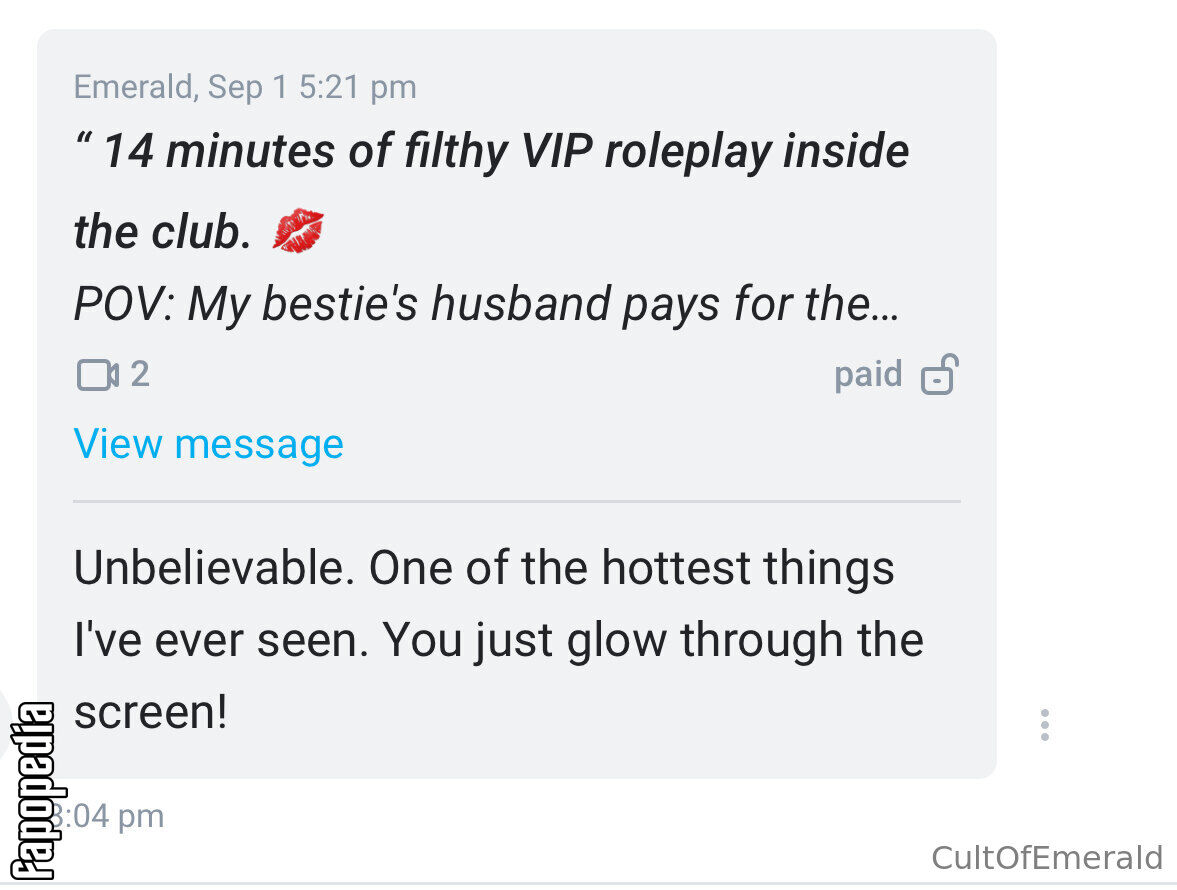
Task: Click the CultOfEmerald watermark text
Action: pyautogui.click(x=1047, y=858)
